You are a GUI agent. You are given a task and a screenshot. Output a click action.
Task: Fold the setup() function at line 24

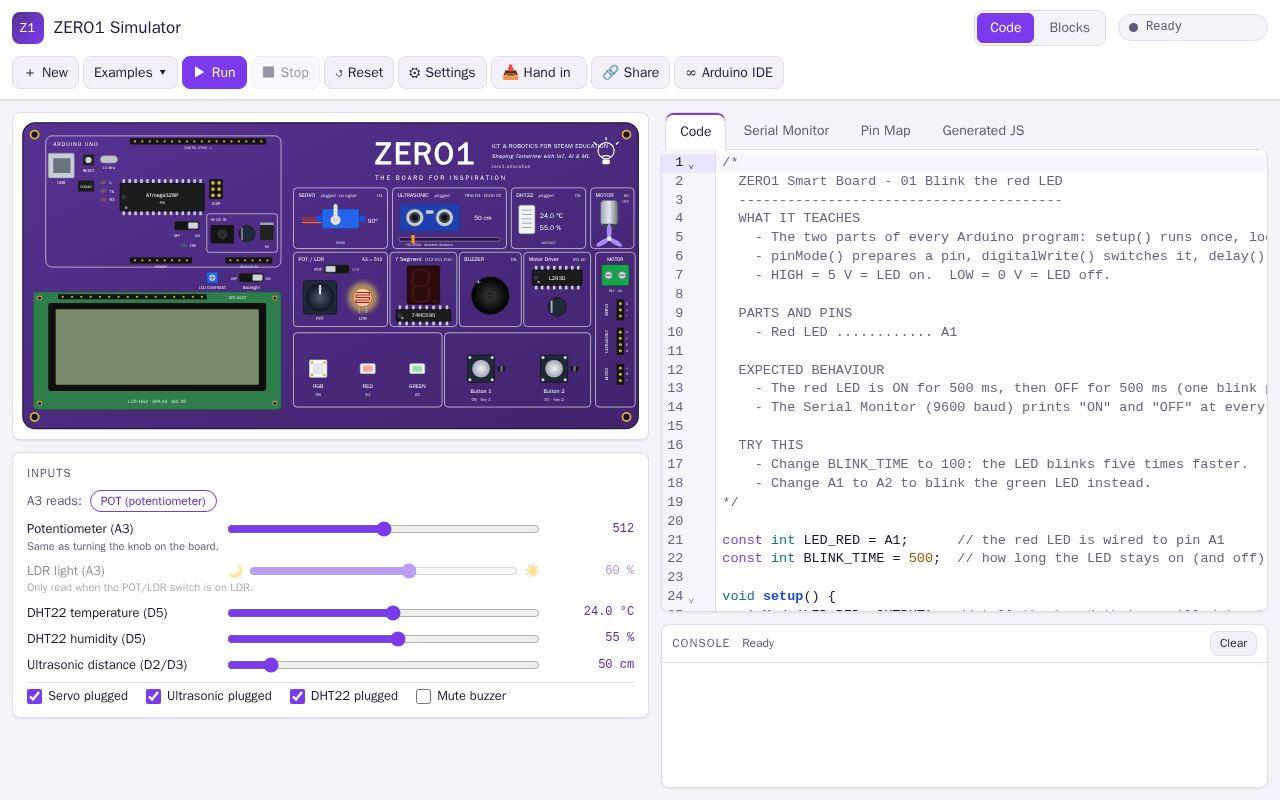[691, 599]
